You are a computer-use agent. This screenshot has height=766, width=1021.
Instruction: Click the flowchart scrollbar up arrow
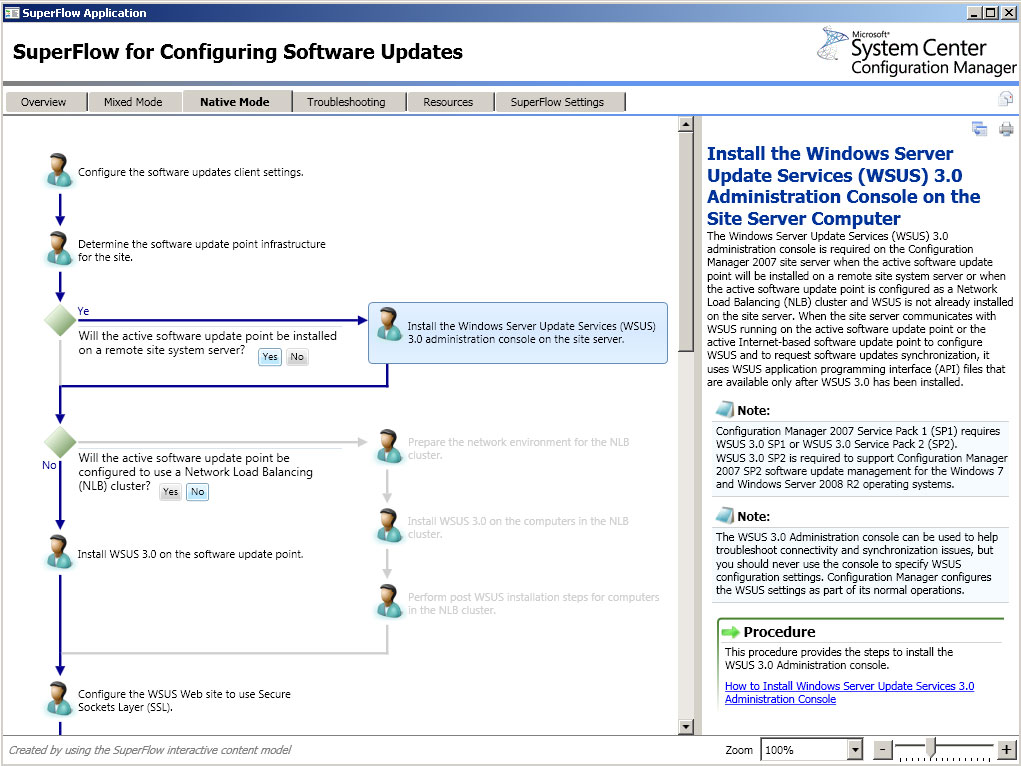686,124
